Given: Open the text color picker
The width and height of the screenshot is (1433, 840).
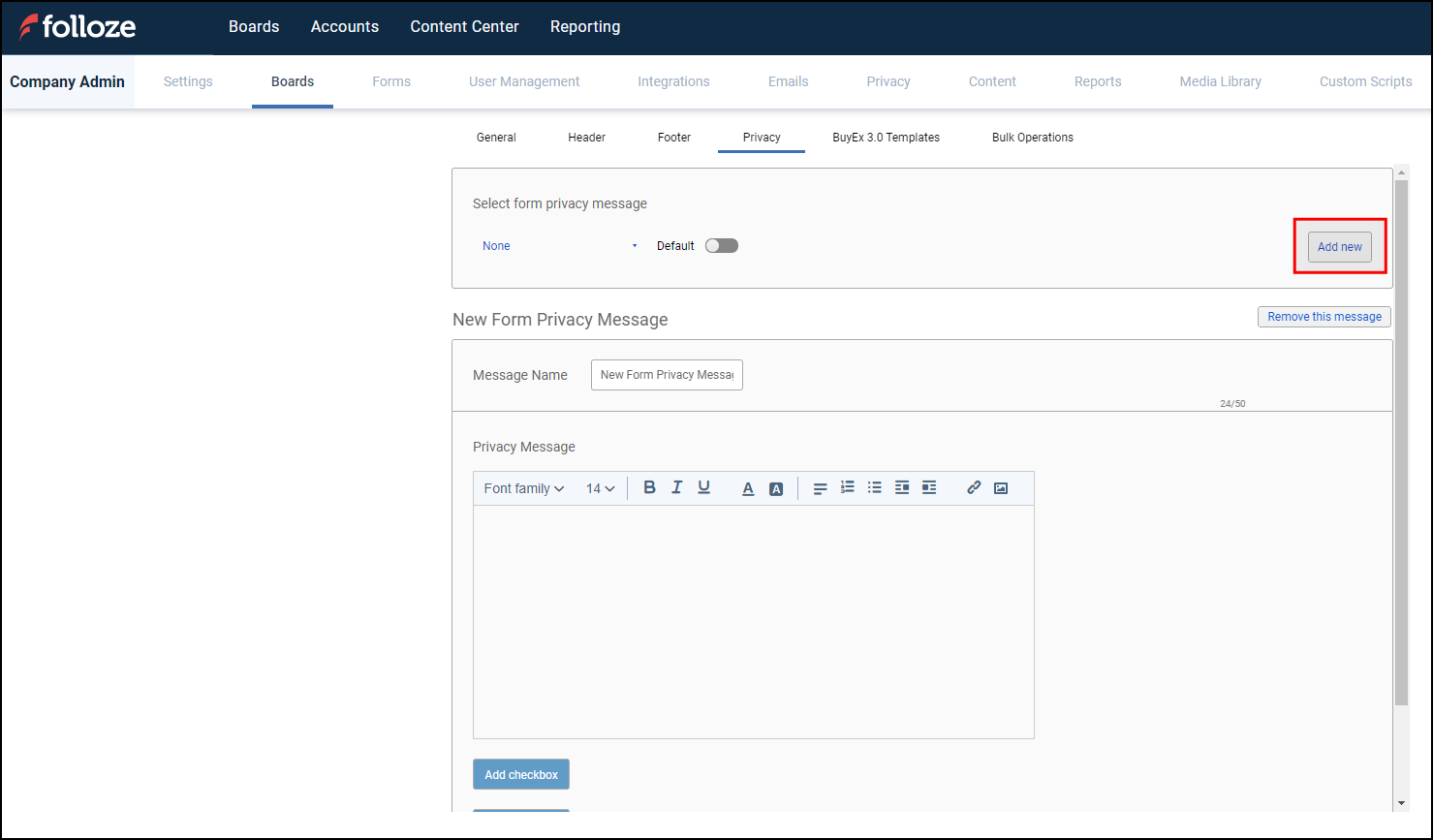Looking at the screenshot, I should (x=748, y=487).
